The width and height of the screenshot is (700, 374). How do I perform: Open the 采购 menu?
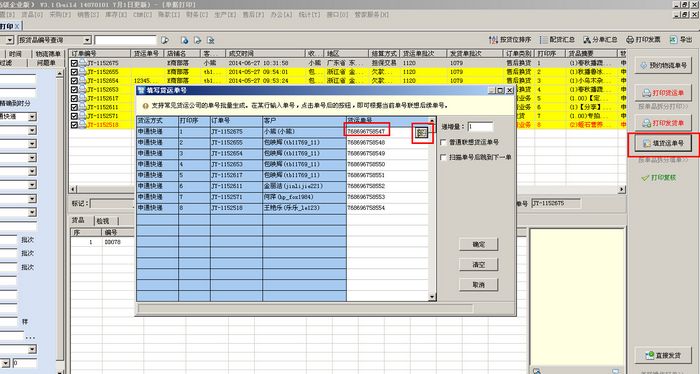(60, 15)
